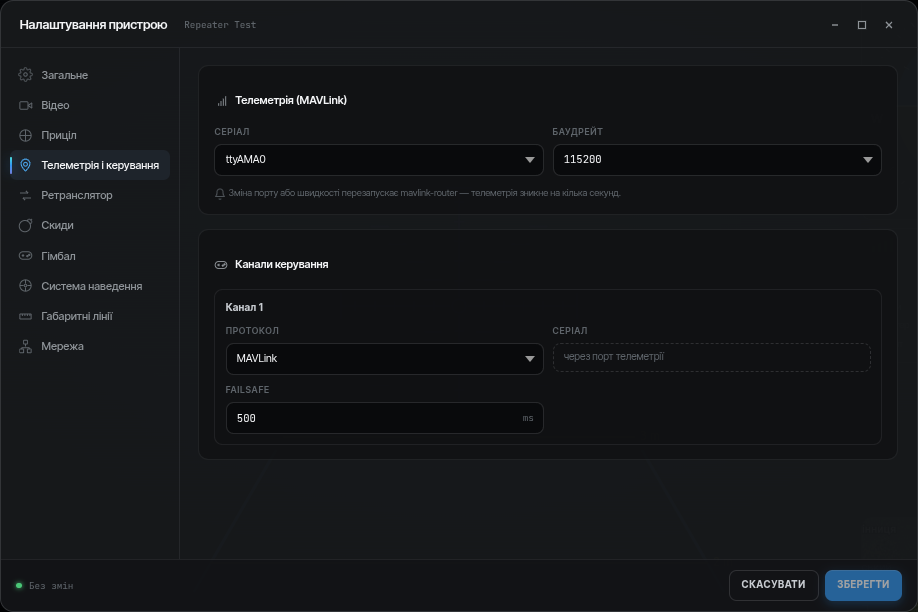Click the arrows icon beside Ретранслятор

point(25,195)
